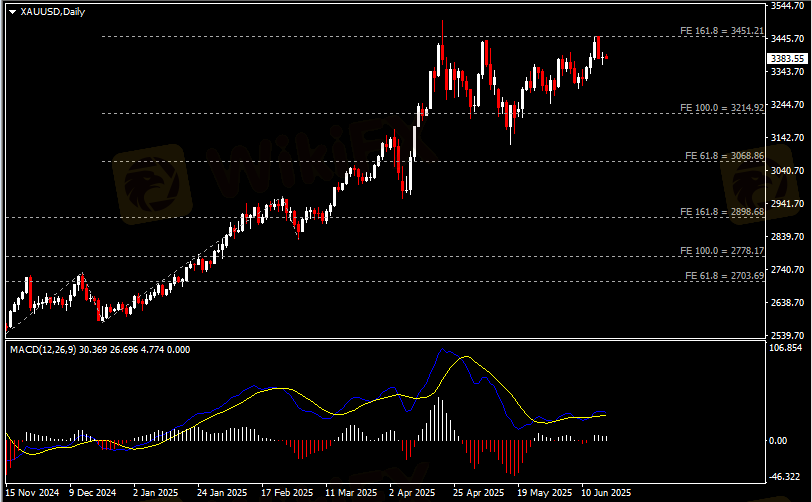Screen dimensions: 812x502
Task: Click the 2 Apr 2025 date label
Action: point(412,493)
